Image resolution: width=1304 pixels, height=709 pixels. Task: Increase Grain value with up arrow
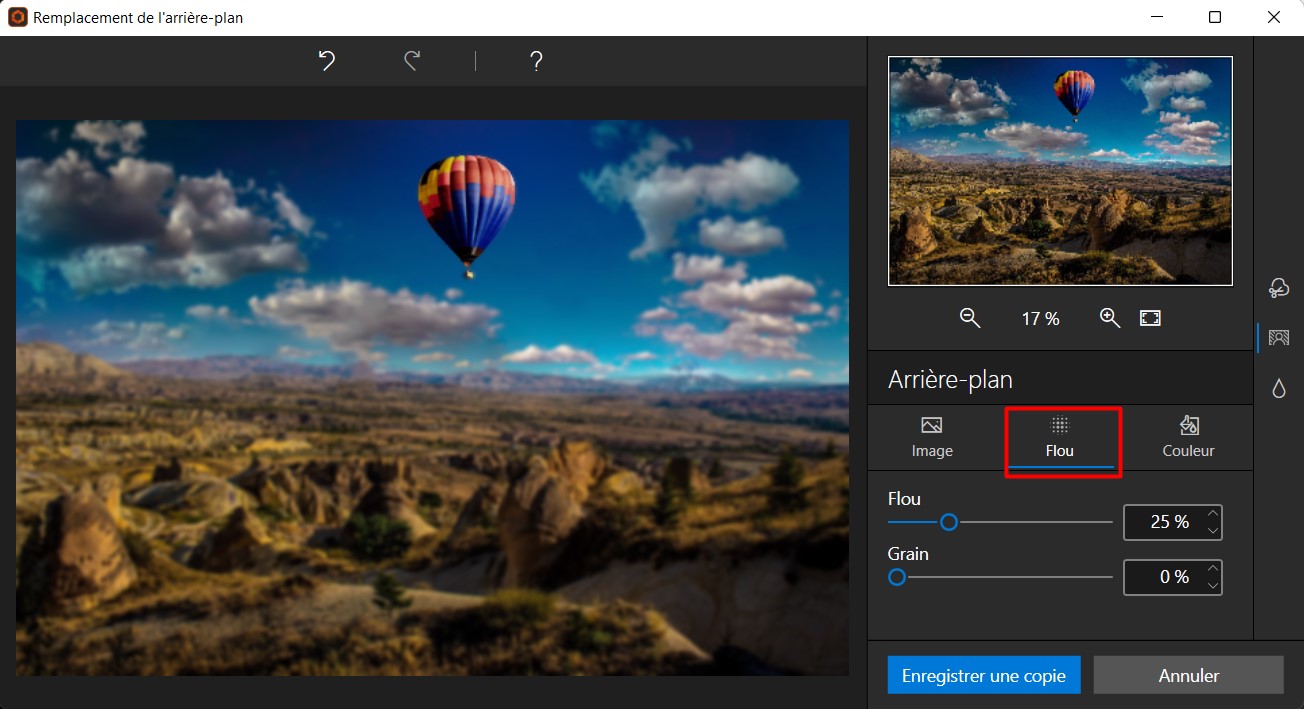click(1213, 569)
